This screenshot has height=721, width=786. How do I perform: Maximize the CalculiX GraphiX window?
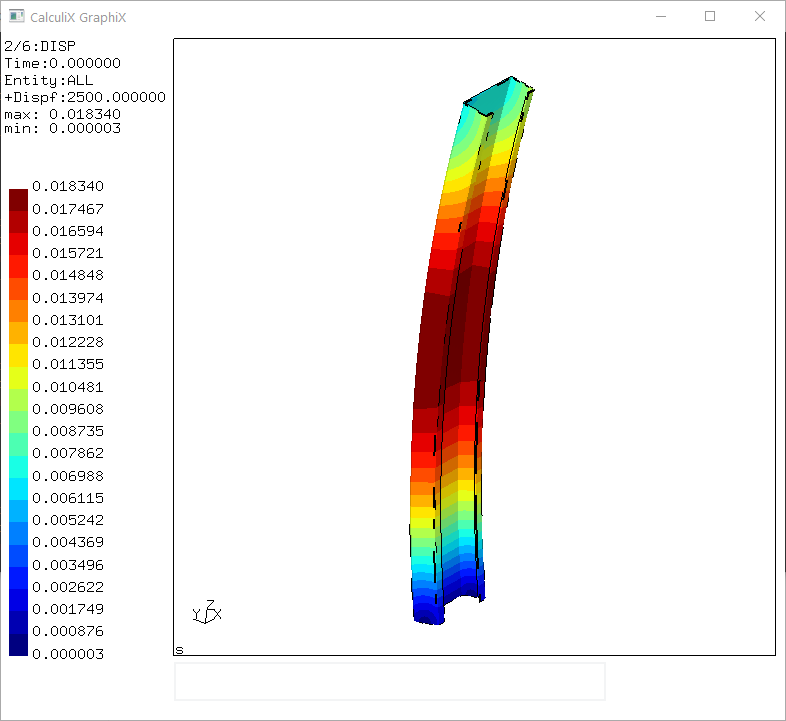[x=710, y=17]
